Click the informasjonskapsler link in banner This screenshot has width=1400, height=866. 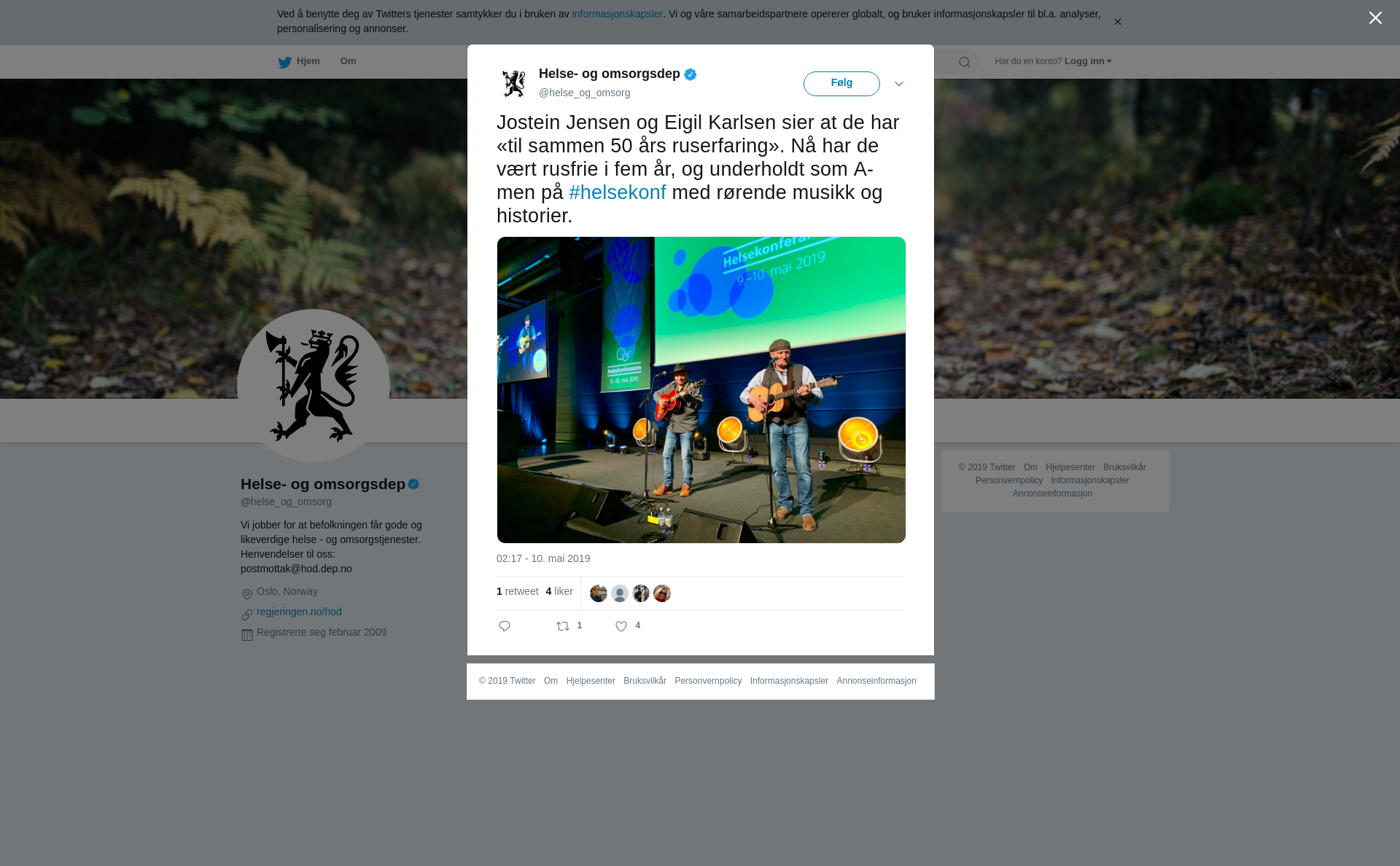(x=617, y=14)
